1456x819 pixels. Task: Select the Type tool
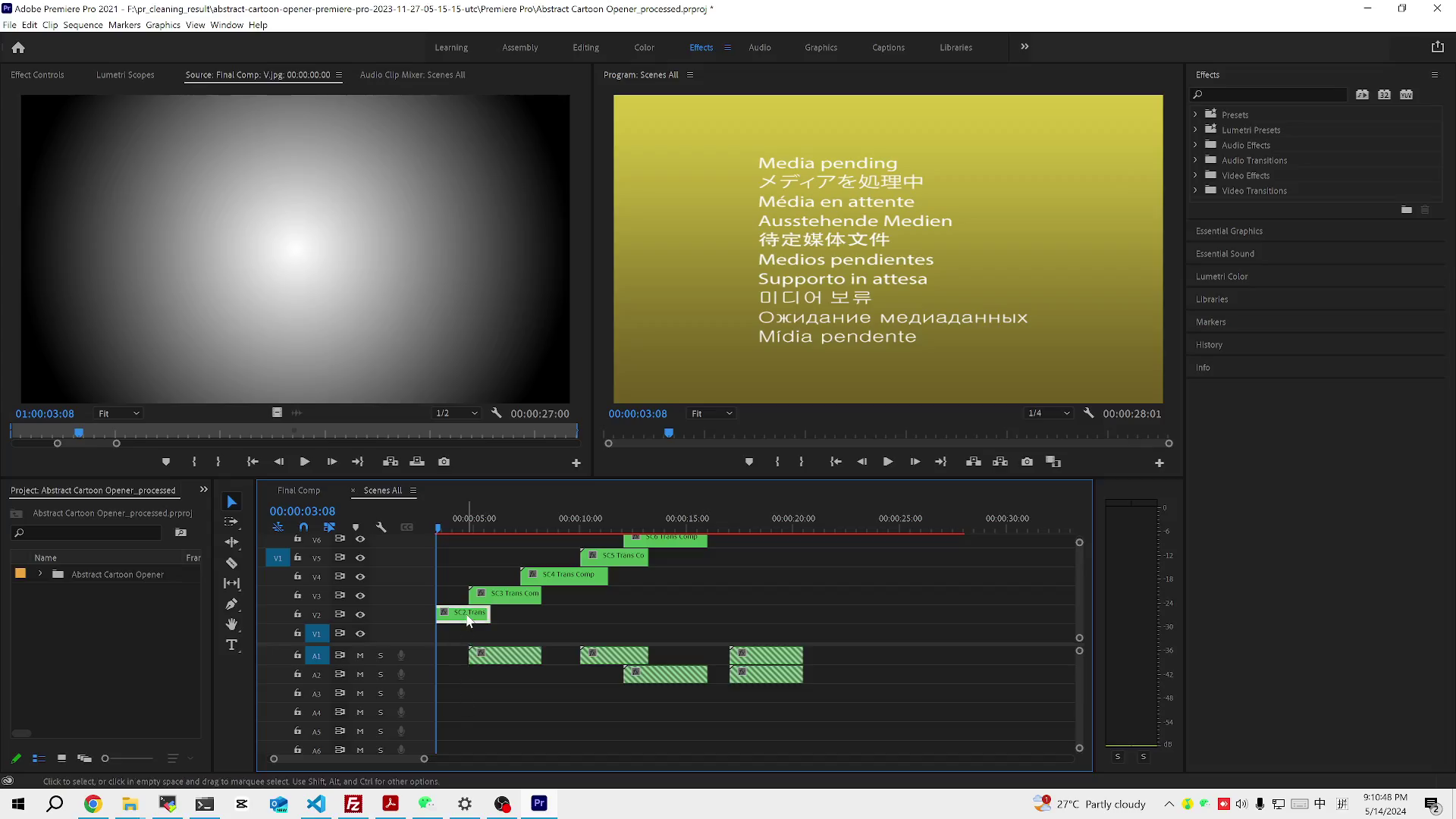(x=232, y=645)
